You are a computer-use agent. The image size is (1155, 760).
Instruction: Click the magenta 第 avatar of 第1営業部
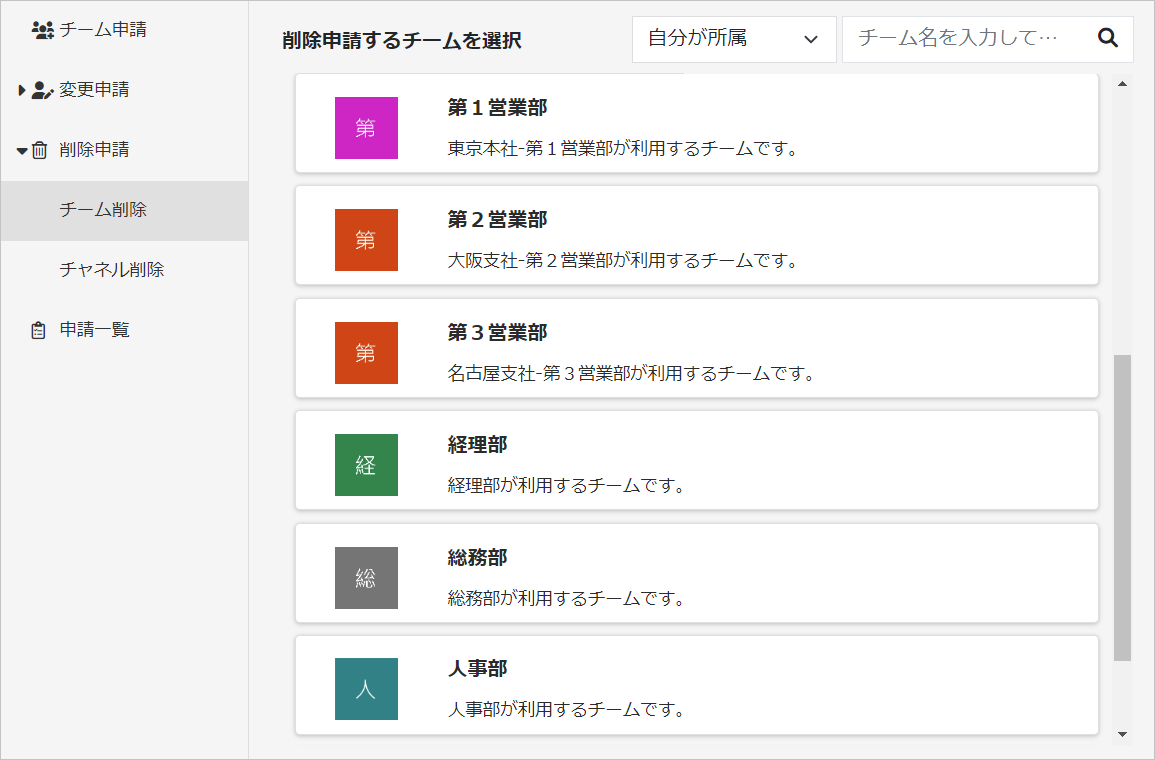pos(366,128)
